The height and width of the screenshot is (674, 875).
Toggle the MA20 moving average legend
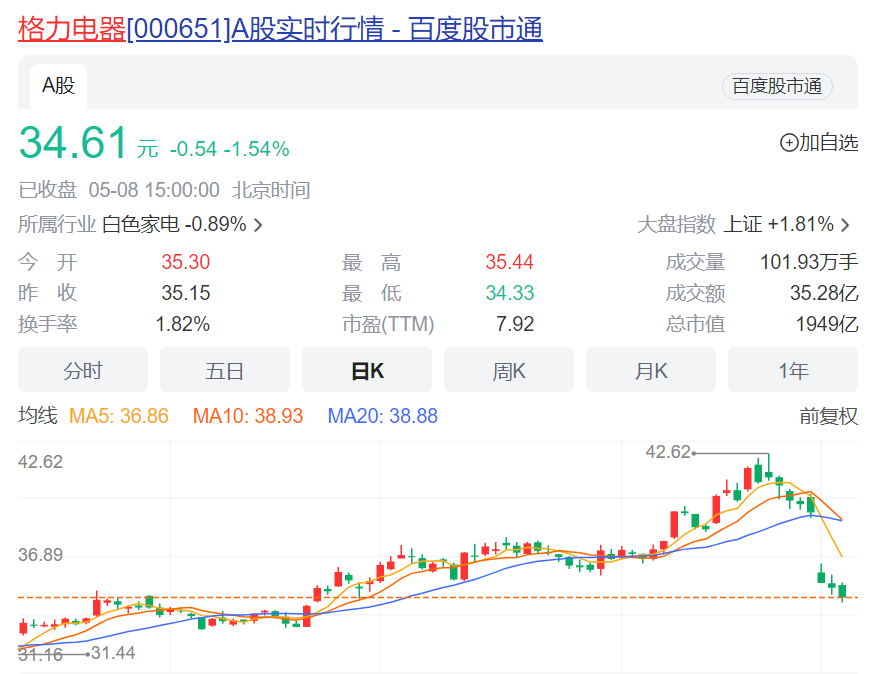click(x=383, y=416)
